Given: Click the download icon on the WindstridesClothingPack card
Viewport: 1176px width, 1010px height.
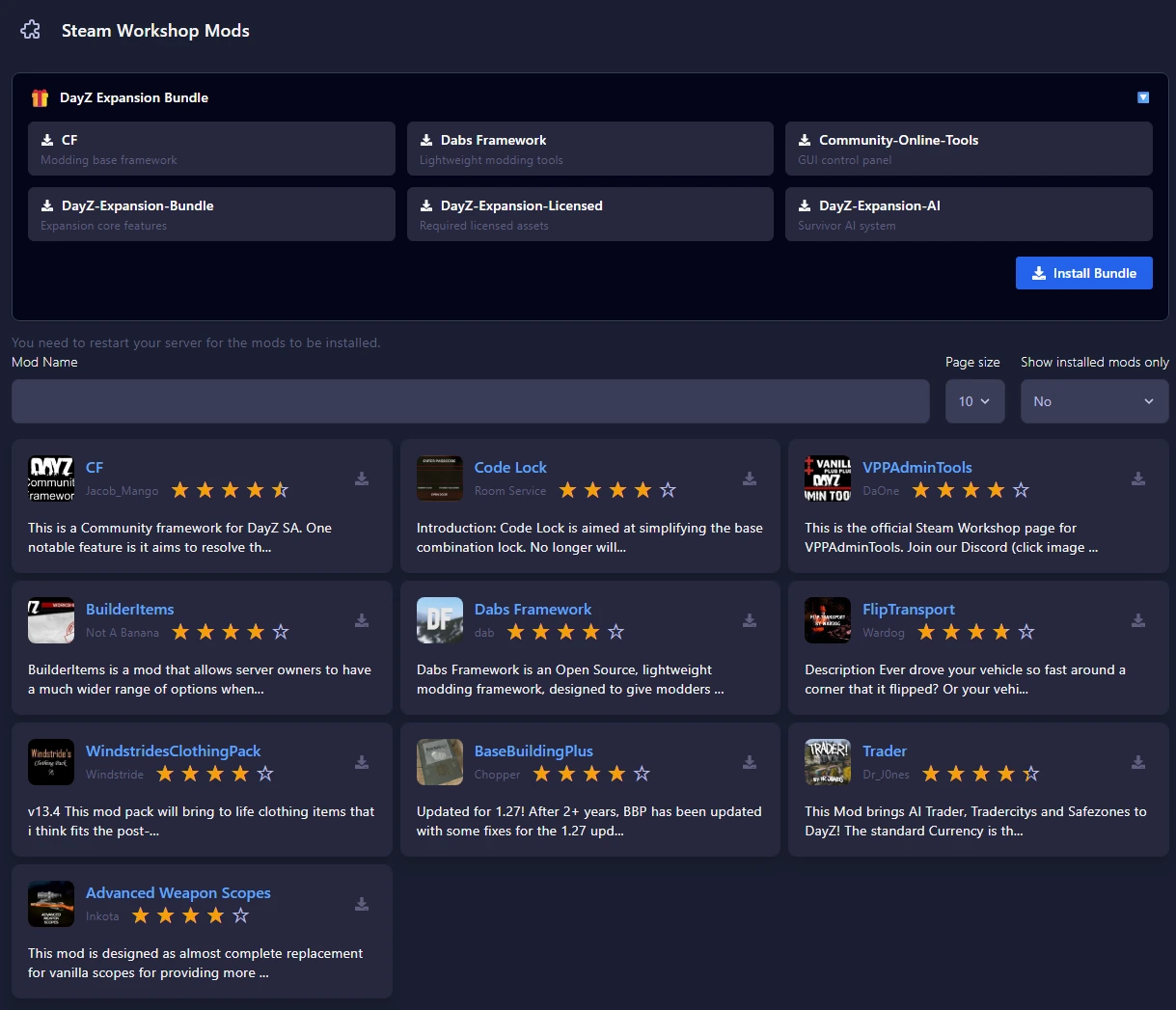Looking at the screenshot, I should click(x=361, y=762).
